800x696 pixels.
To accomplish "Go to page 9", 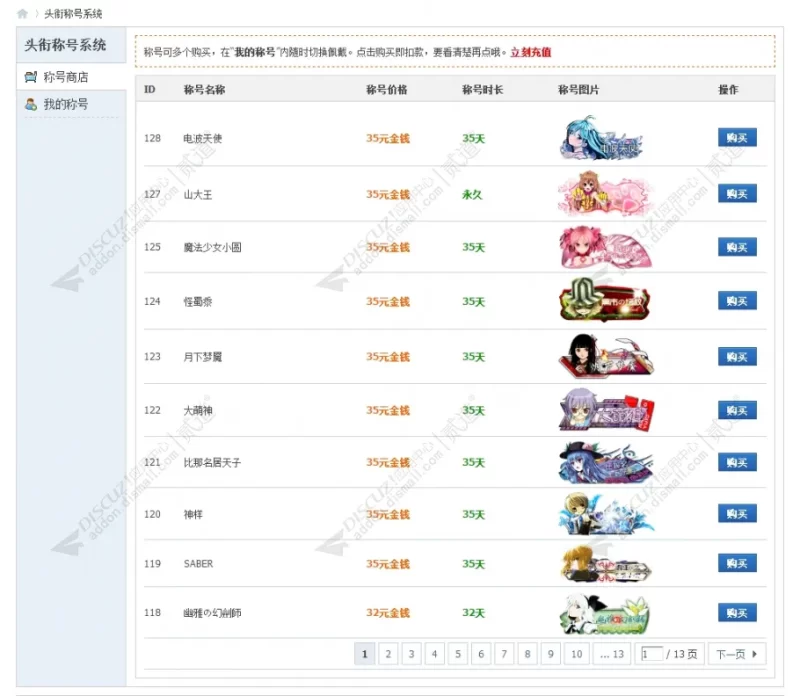I will (551, 654).
